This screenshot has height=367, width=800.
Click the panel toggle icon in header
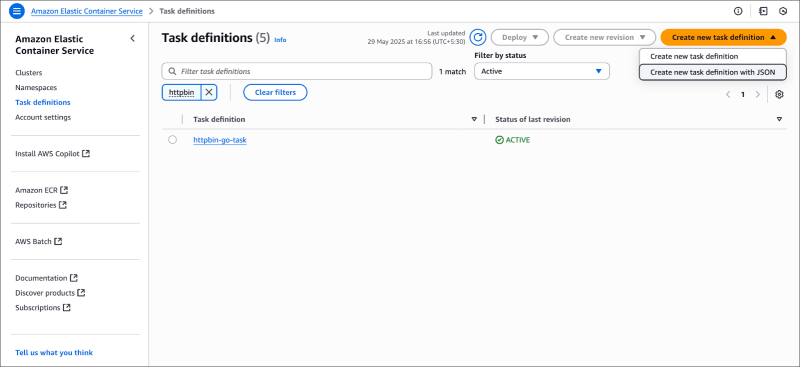(763, 11)
